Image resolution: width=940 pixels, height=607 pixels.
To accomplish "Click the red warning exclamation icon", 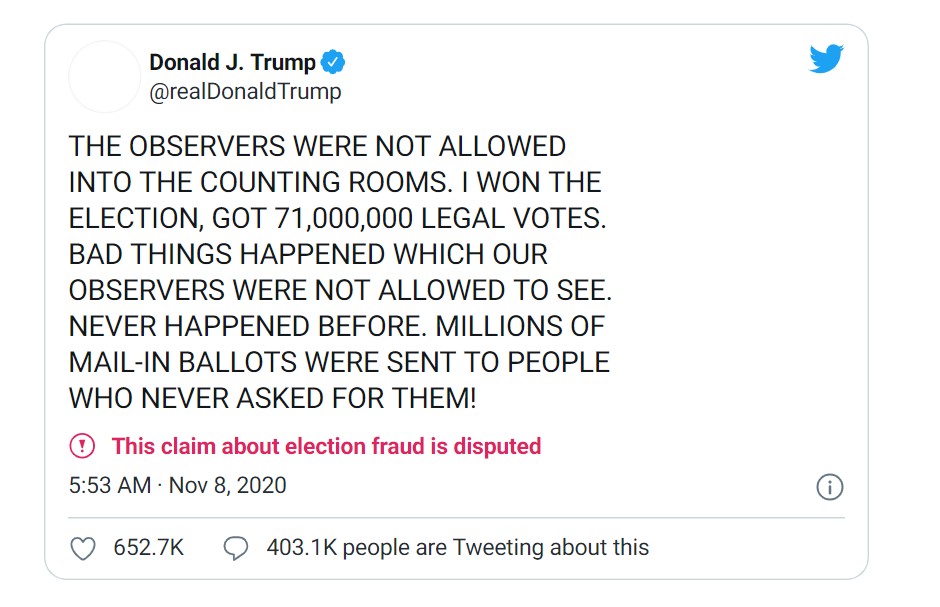I will coord(82,446).
